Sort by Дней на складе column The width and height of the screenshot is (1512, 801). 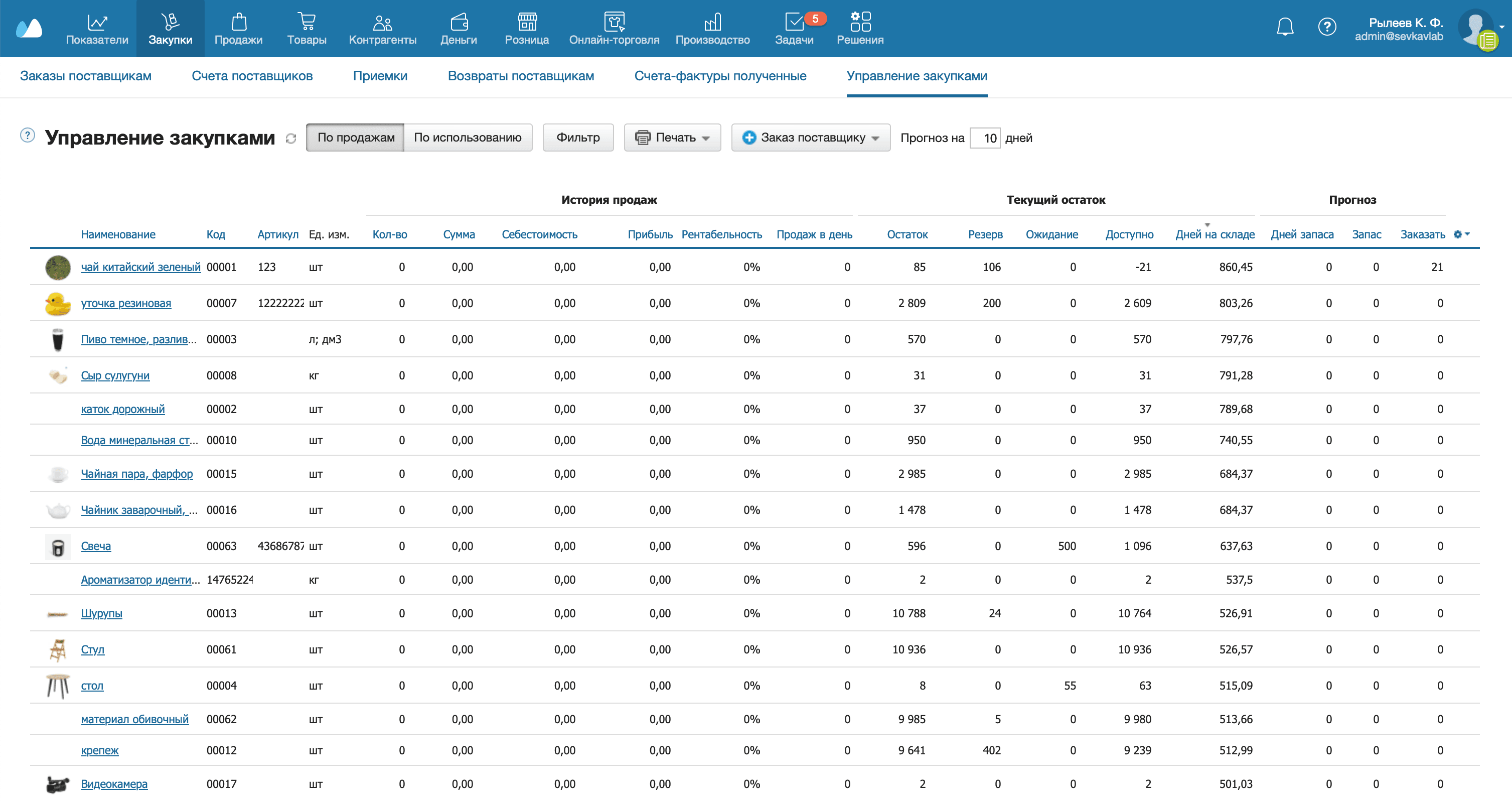click(1215, 234)
